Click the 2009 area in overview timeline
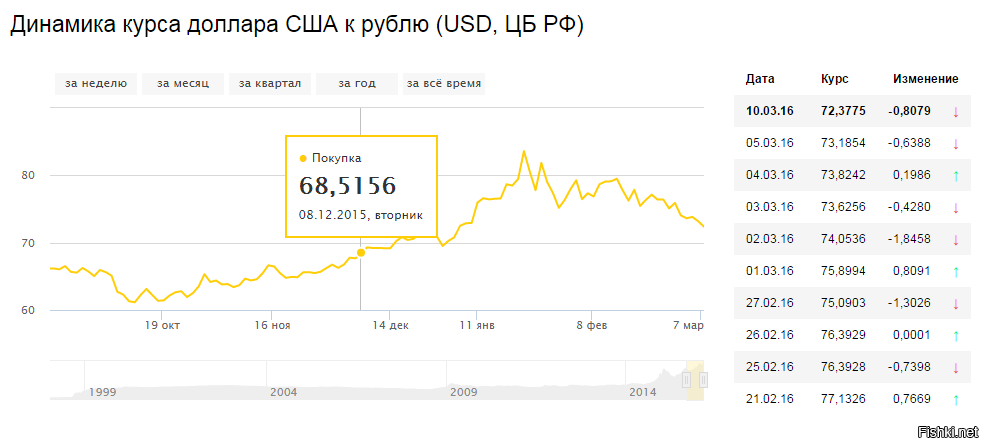 [464, 392]
